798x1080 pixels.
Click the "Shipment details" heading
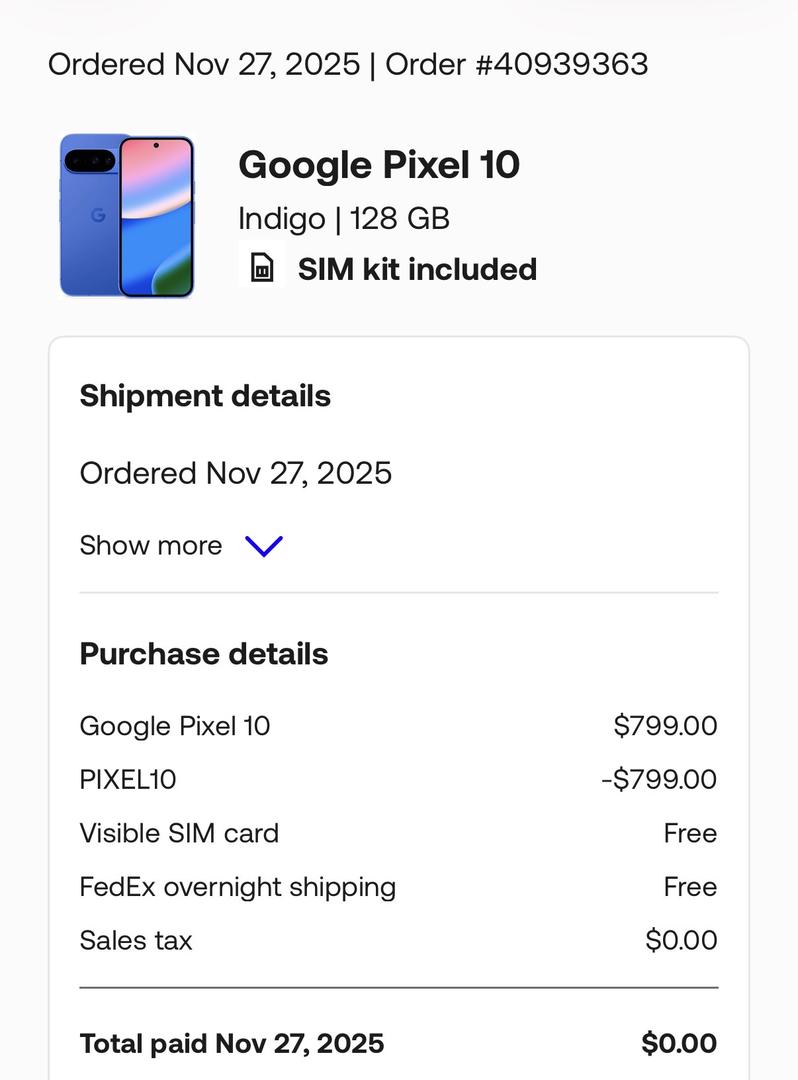pyautogui.click(x=205, y=396)
